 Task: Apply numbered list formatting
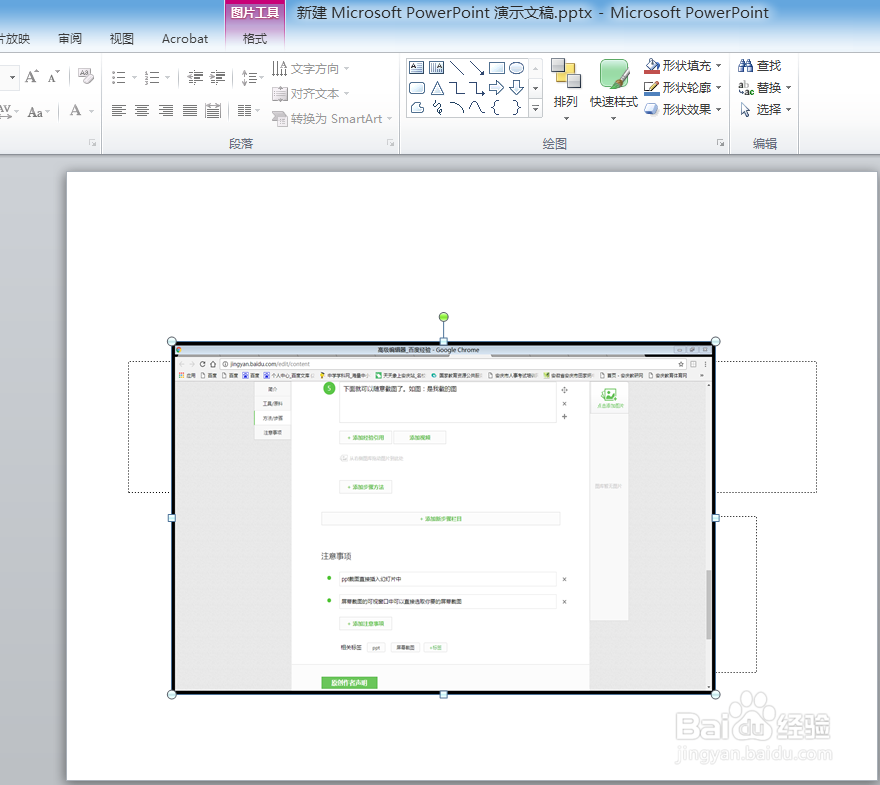152,77
